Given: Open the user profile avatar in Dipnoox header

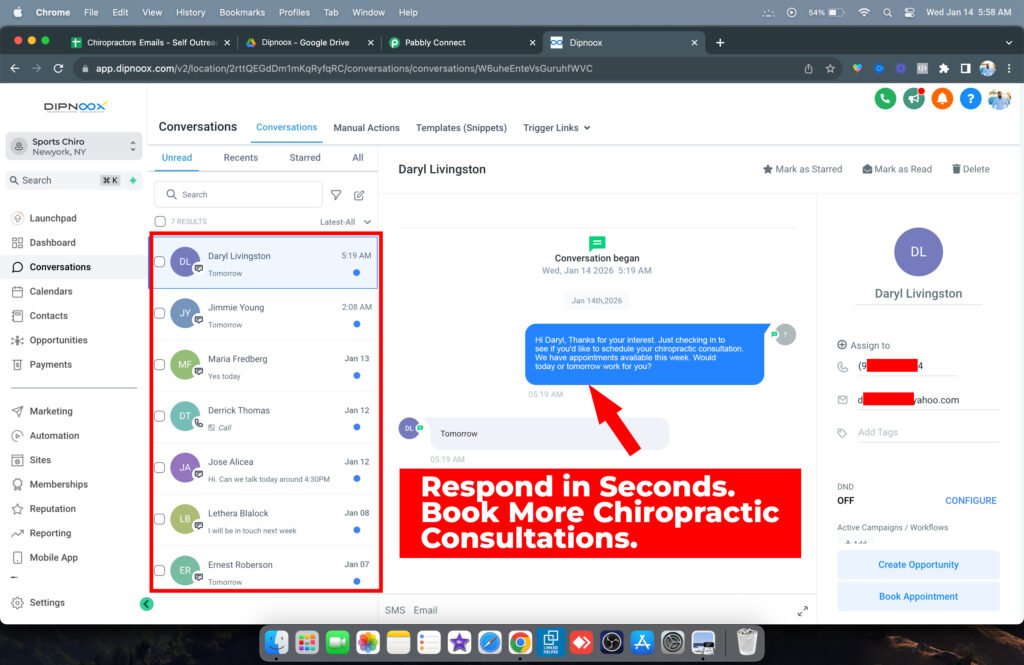Looking at the screenshot, I should [x=999, y=99].
